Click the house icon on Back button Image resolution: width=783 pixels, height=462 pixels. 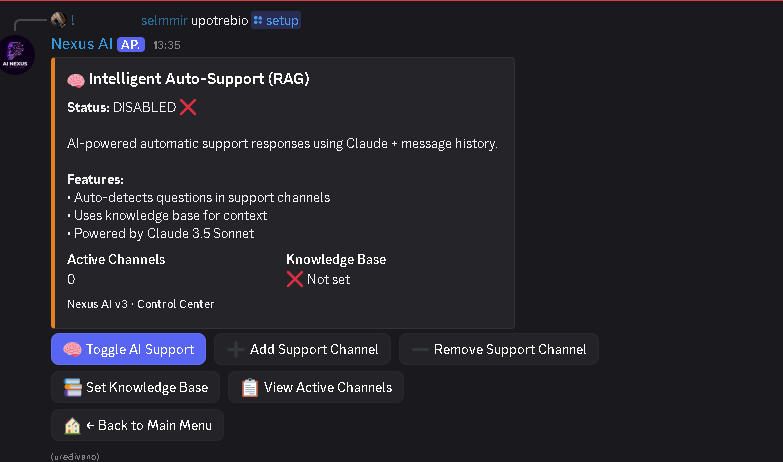coord(72,425)
